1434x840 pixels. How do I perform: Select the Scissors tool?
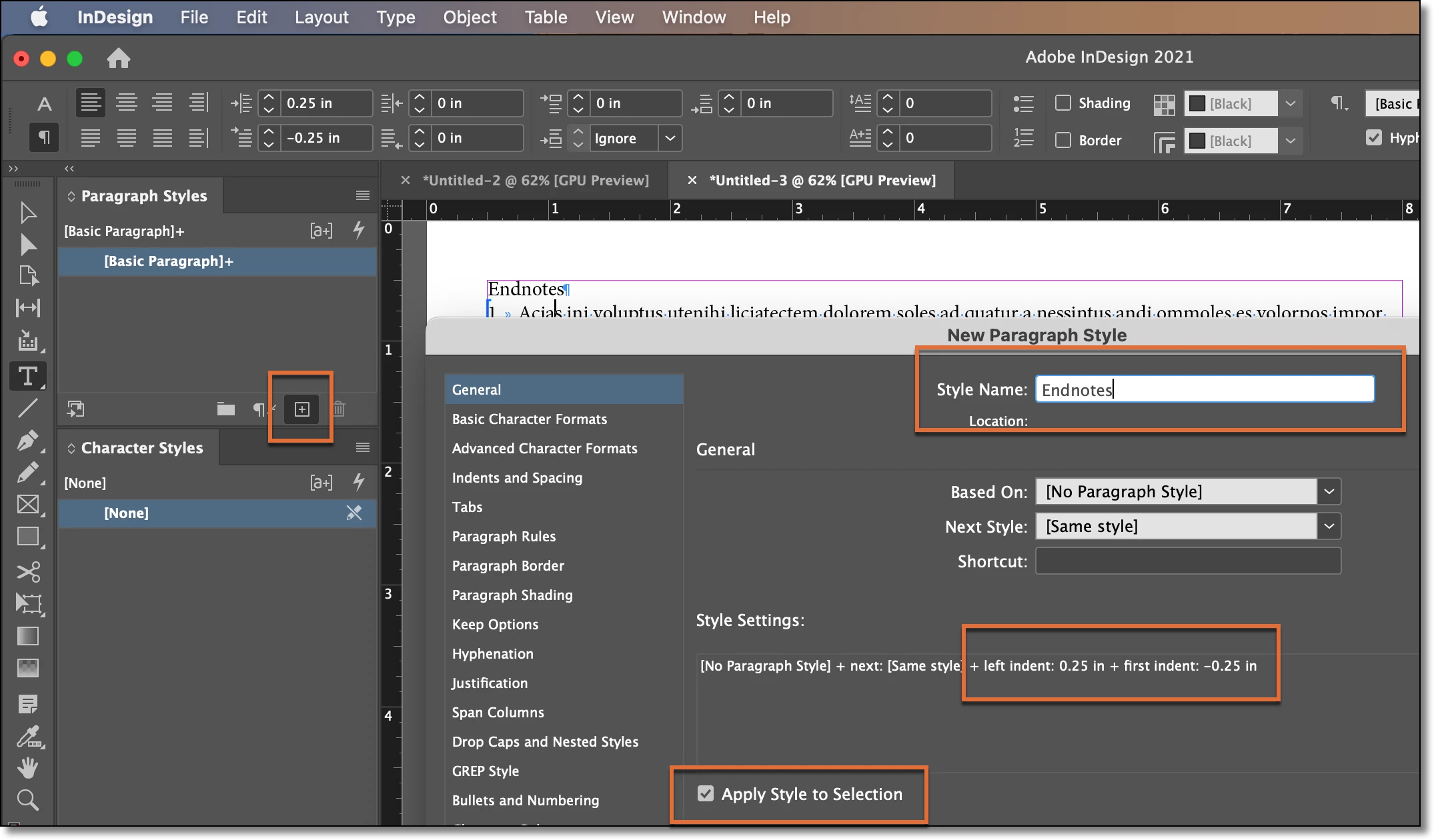pyautogui.click(x=27, y=571)
